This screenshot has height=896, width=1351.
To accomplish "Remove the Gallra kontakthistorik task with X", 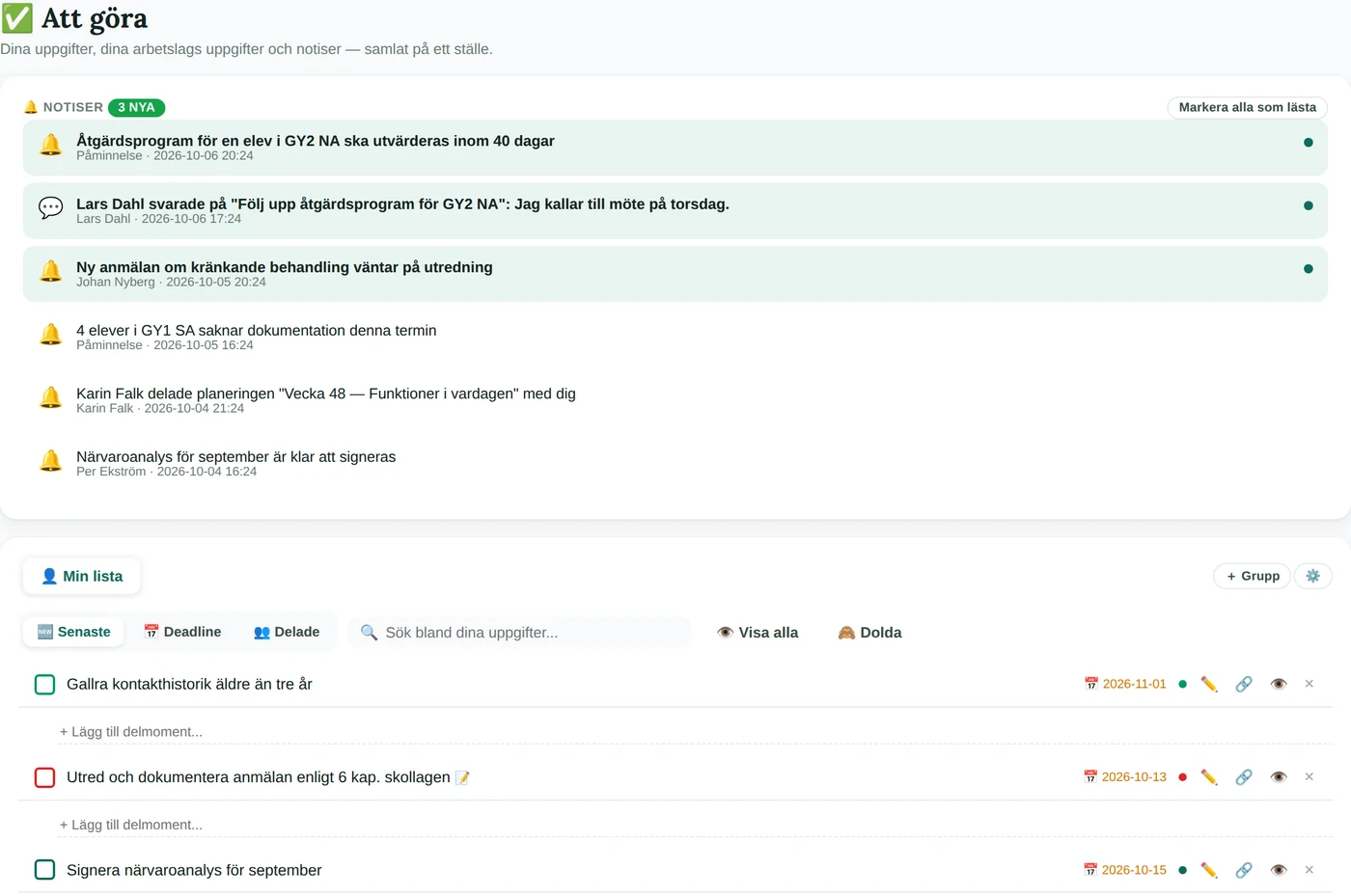I will click(1310, 684).
